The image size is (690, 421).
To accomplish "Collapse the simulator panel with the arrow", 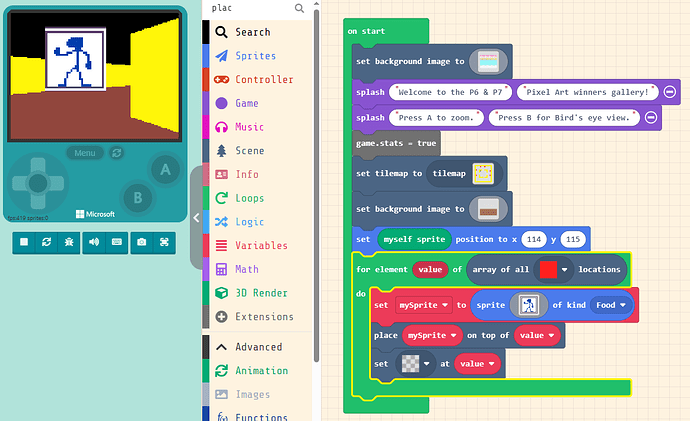I will coord(196,217).
